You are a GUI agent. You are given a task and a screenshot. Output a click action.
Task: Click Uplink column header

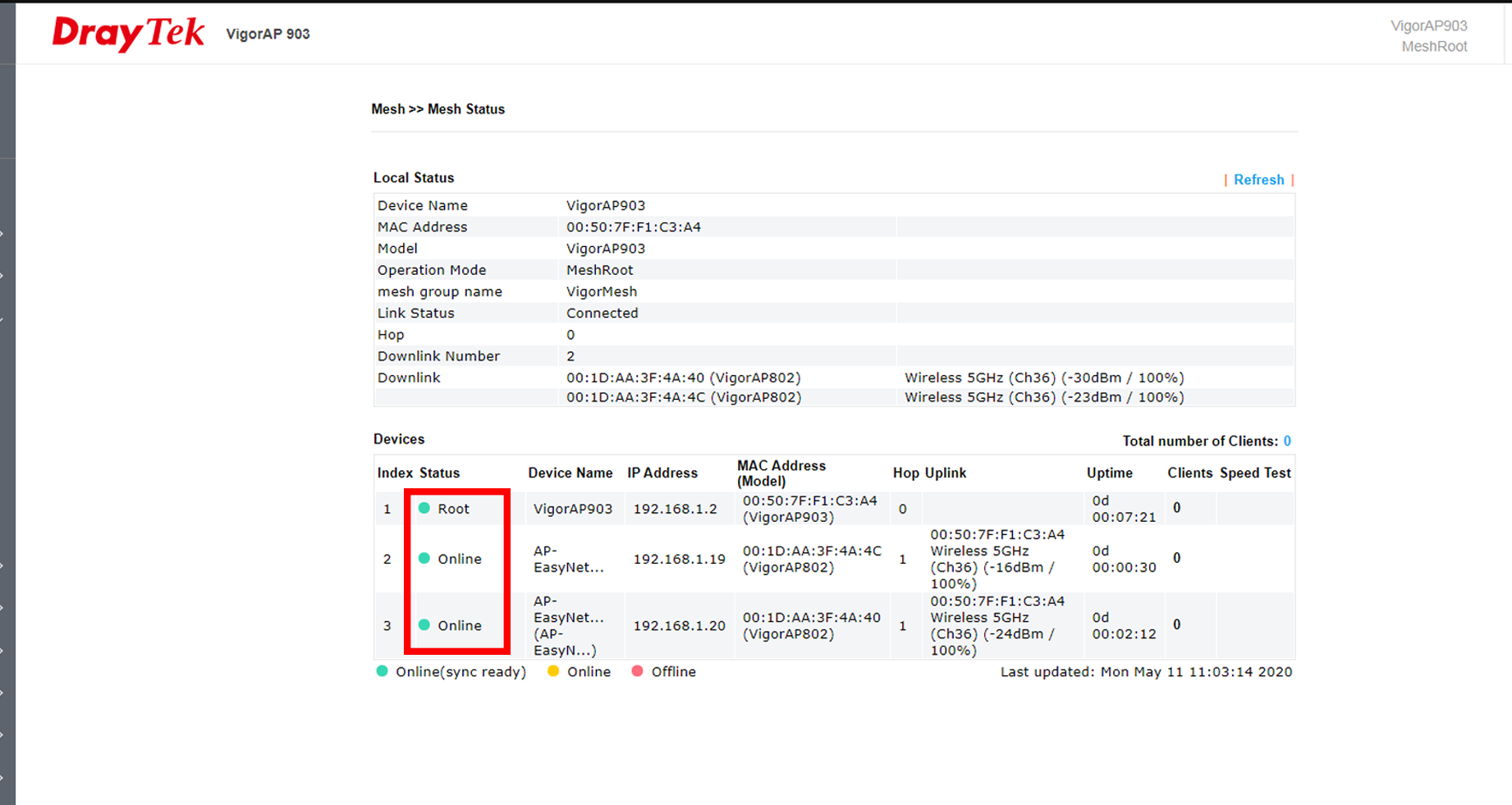click(x=946, y=473)
